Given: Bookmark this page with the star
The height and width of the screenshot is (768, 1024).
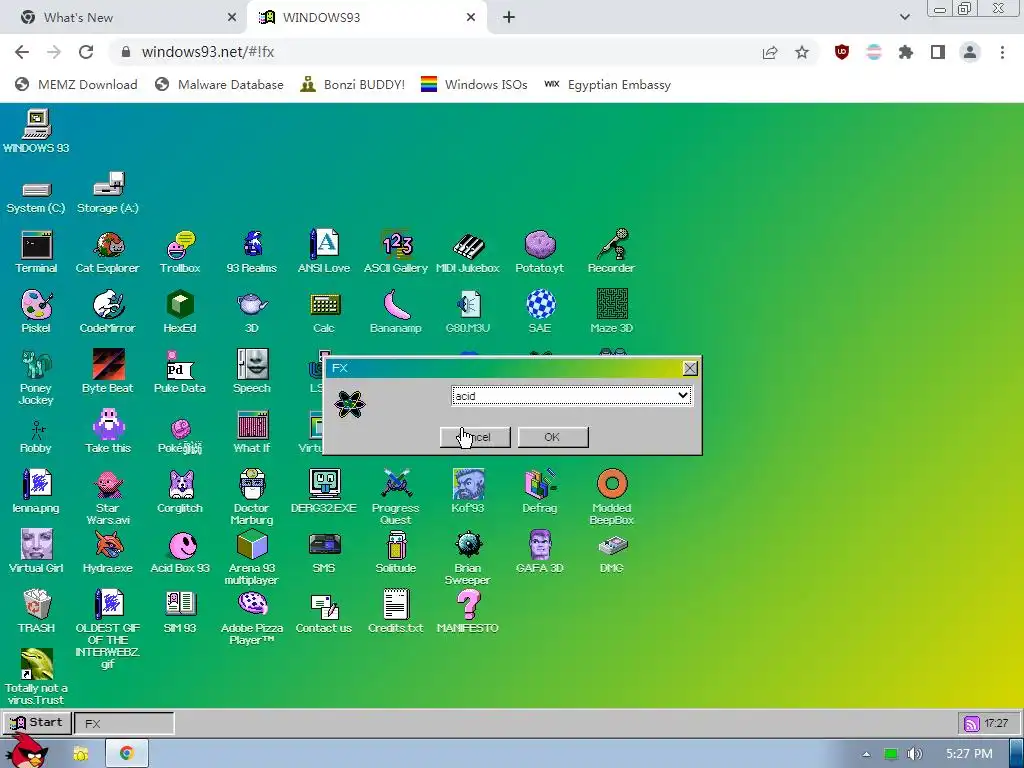Looking at the screenshot, I should click(802, 52).
